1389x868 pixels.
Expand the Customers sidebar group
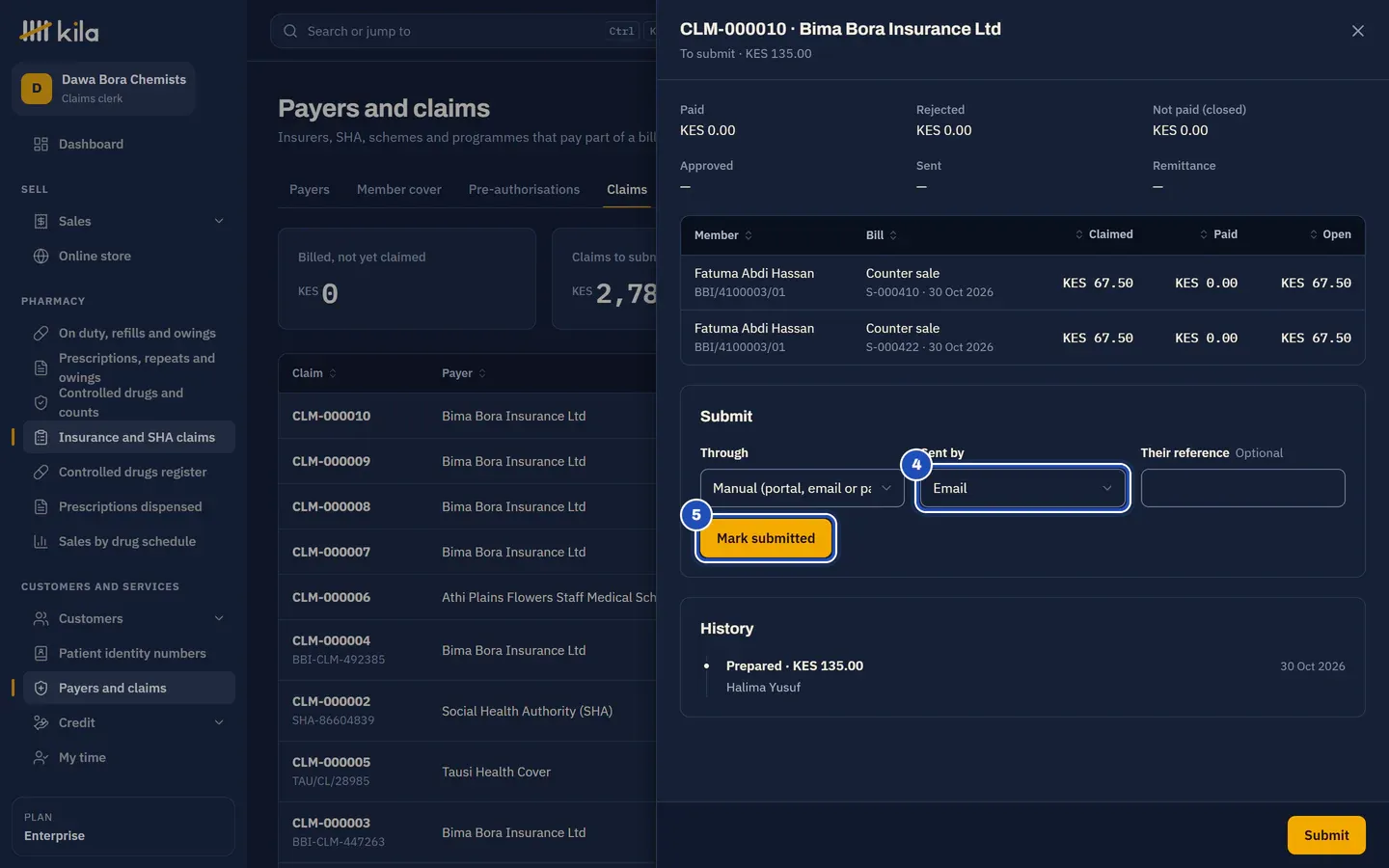click(x=219, y=619)
